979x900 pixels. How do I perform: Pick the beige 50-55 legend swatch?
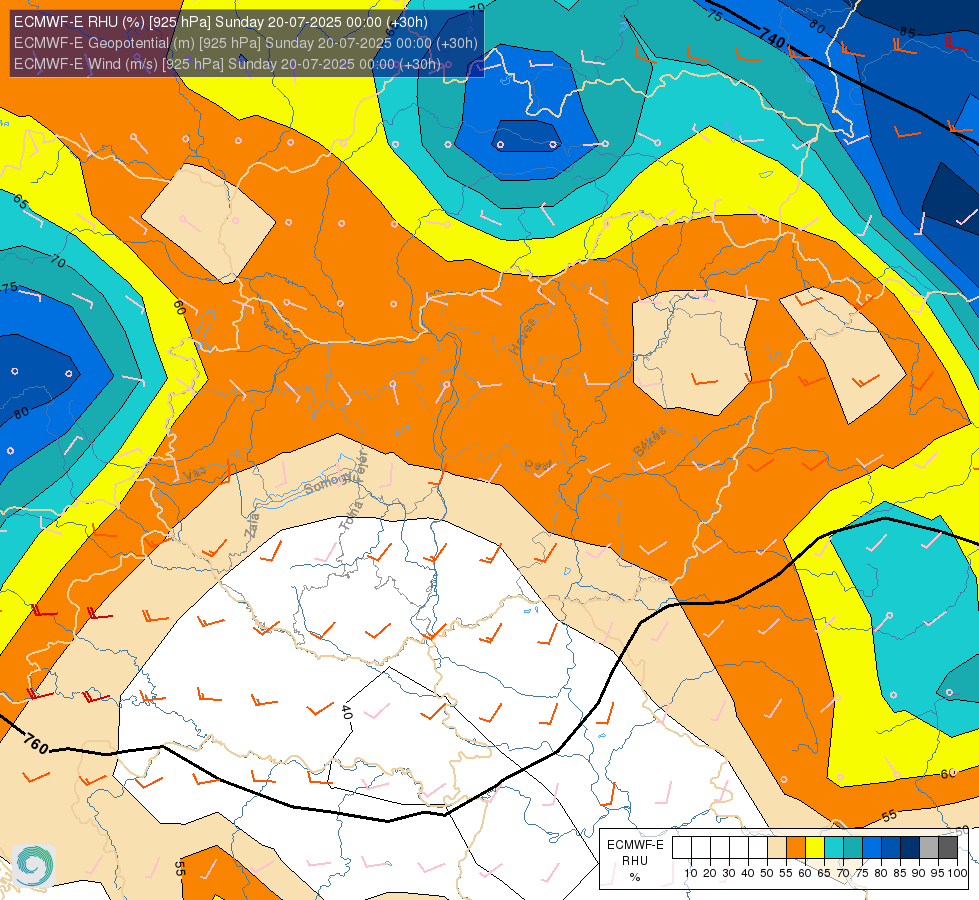pyautogui.click(x=777, y=848)
